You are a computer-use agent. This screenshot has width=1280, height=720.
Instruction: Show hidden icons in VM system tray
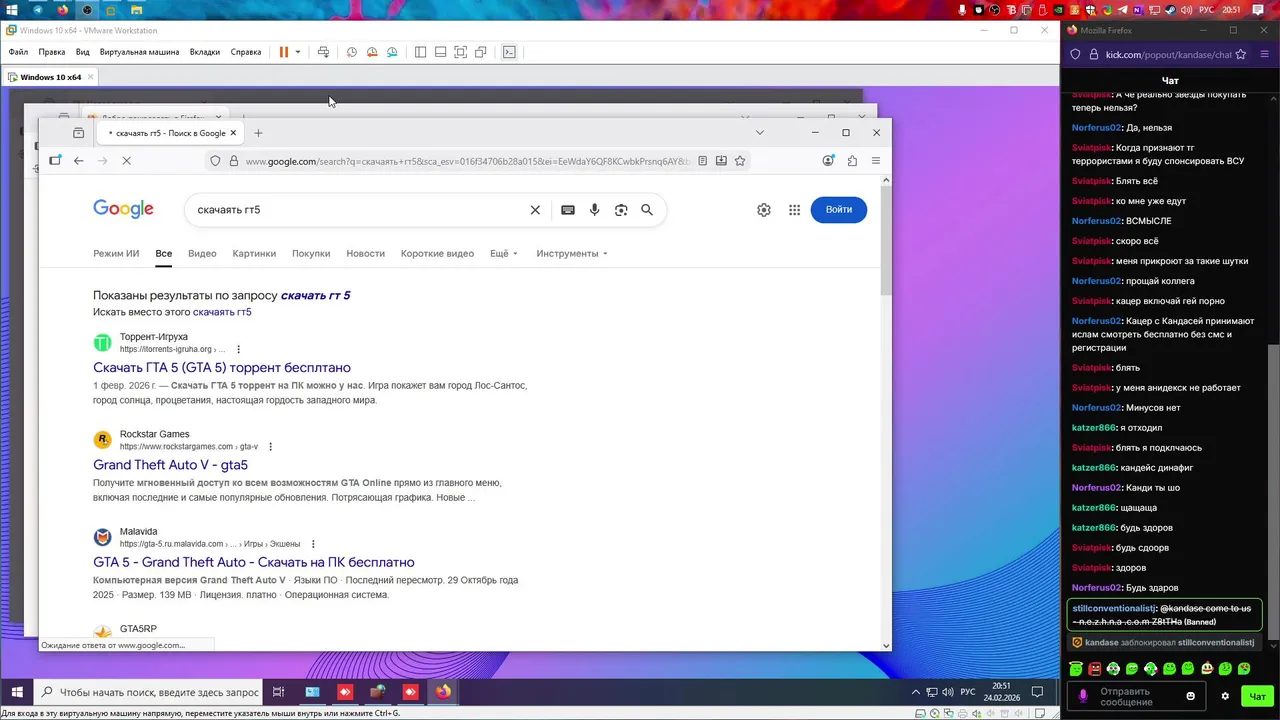(x=915, y=691)
